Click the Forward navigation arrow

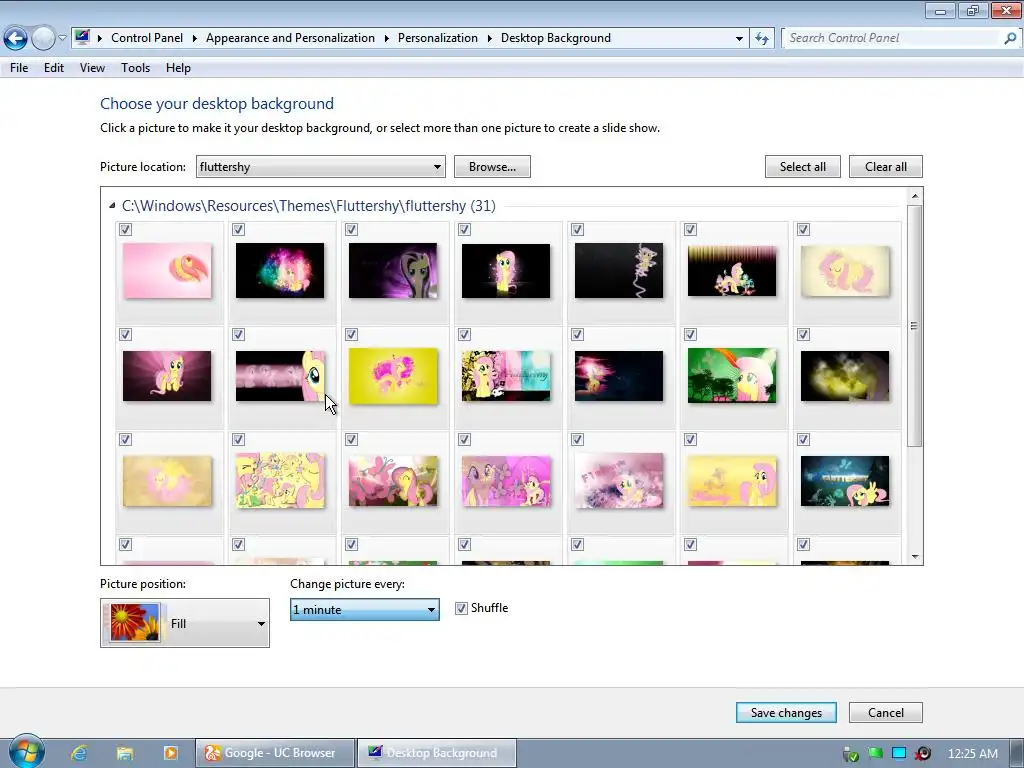[43, 39]
